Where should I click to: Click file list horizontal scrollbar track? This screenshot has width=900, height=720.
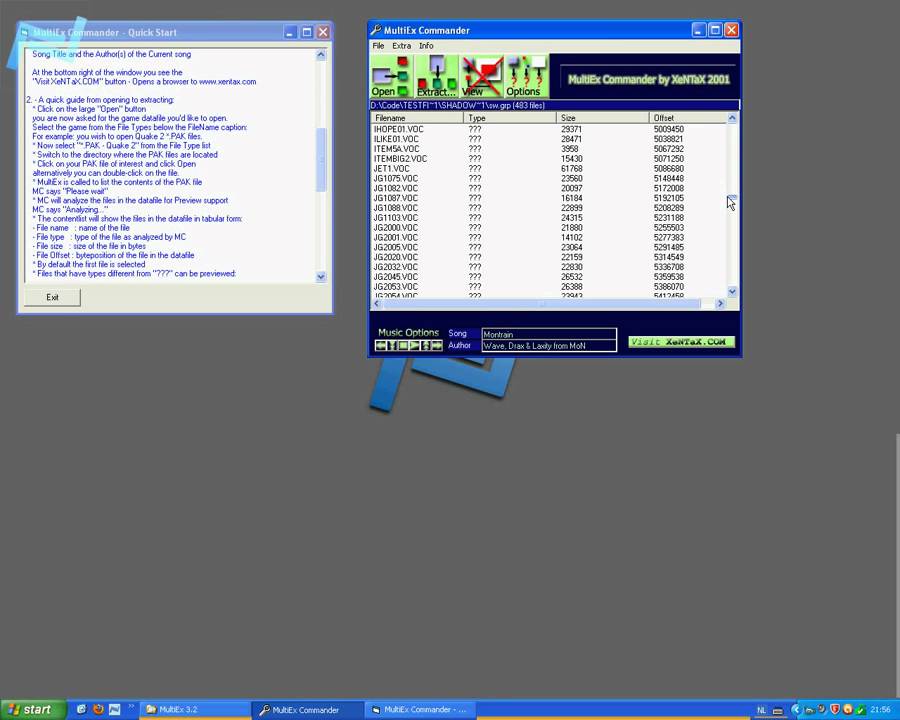point(541,303)
